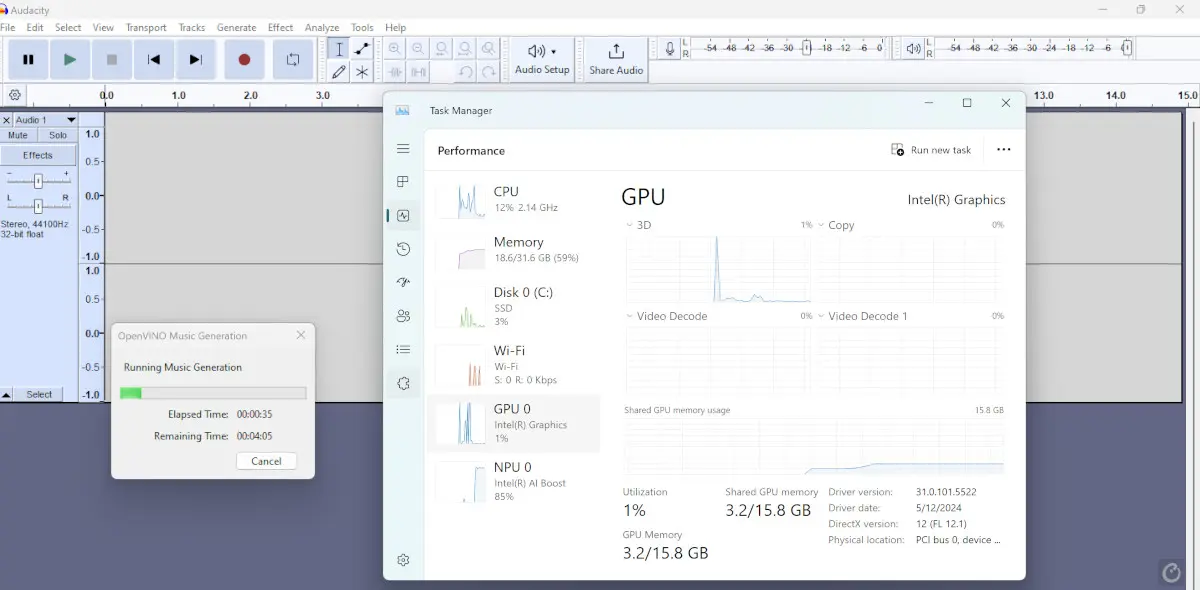
Task: Click the record meter microphone icon
Action: point(670,48)
